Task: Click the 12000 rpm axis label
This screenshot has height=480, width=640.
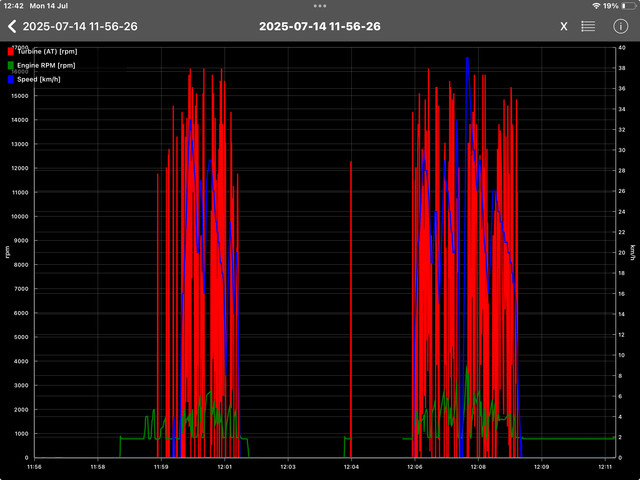Action: [20, 168]
